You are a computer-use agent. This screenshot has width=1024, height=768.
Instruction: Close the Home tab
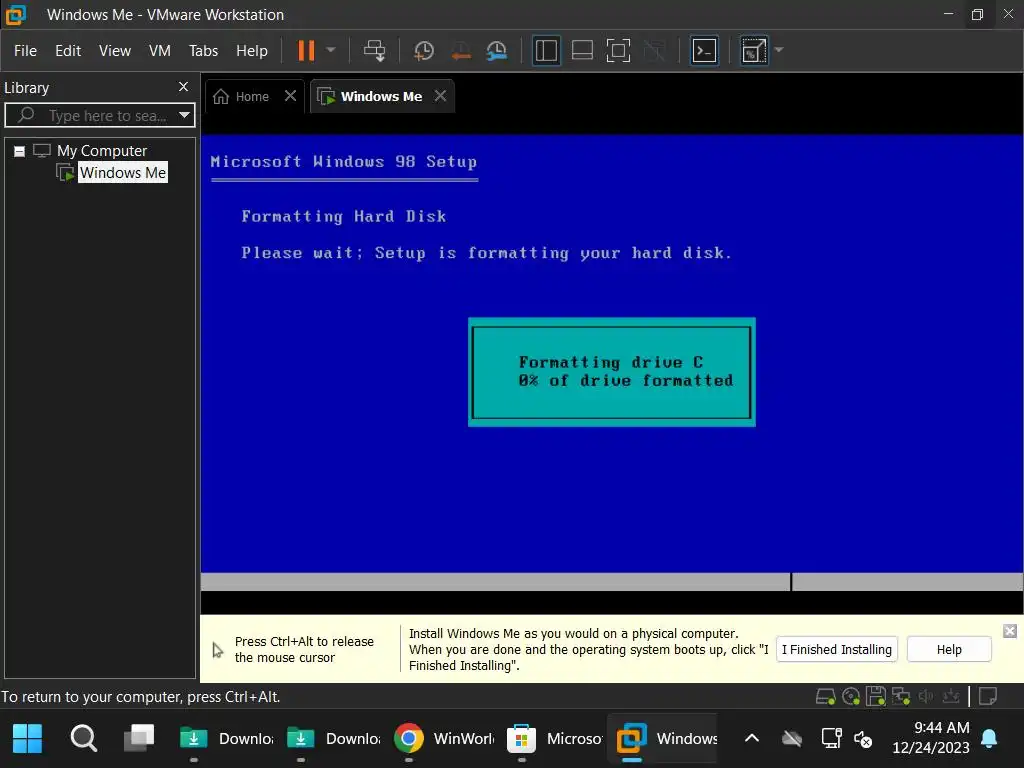(291, 96)
